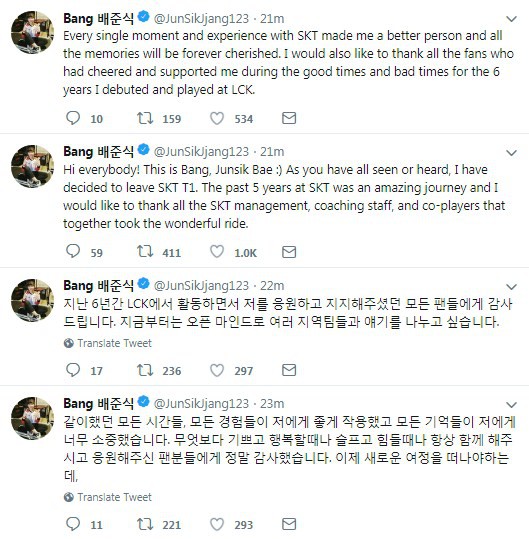Reply to the tweet with 10 replies
529x539 pixels.
(x=73, y=118)
